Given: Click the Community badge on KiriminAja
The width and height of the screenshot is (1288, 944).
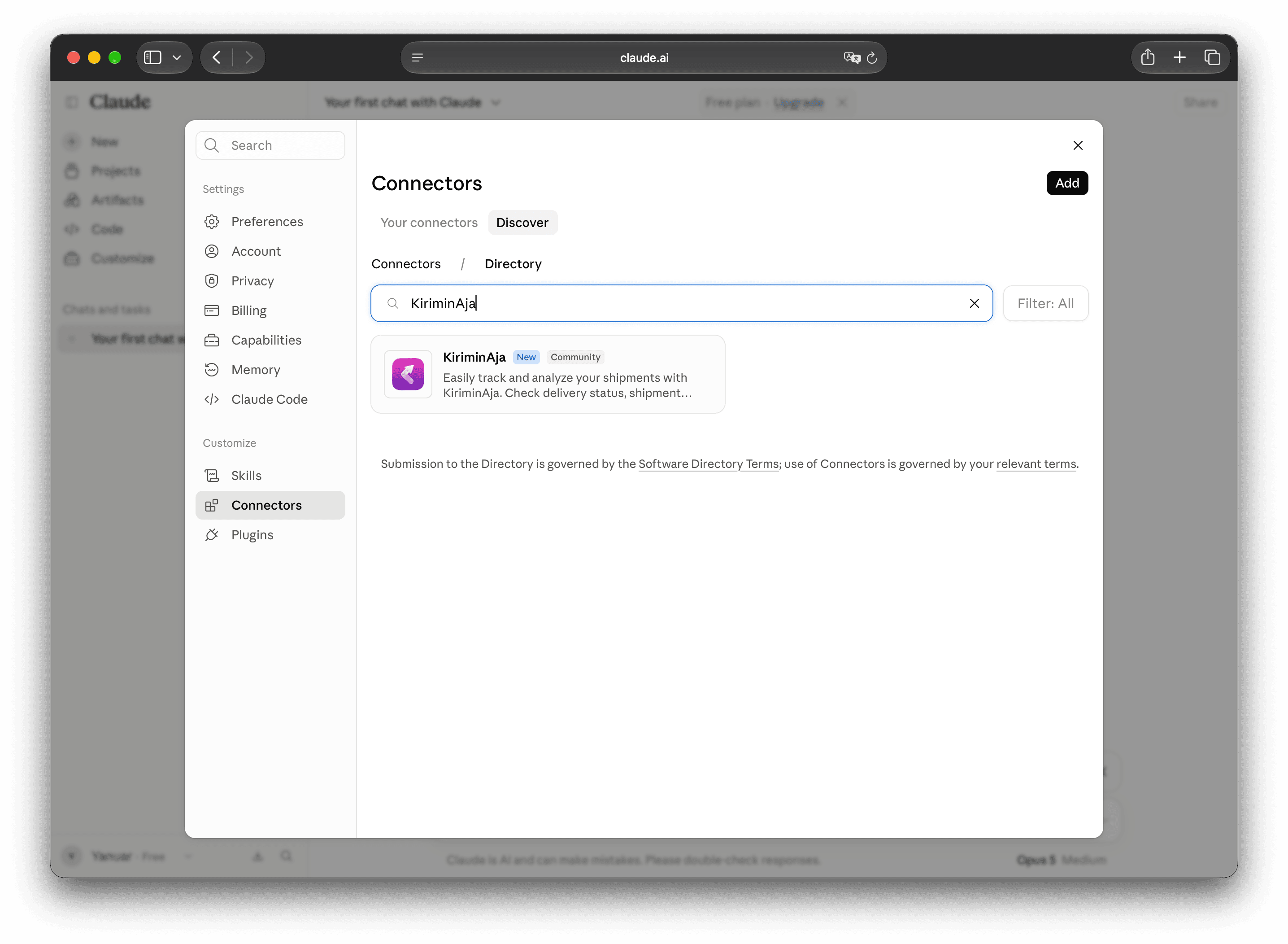Looking at the screenshot, I should [575, 358].
